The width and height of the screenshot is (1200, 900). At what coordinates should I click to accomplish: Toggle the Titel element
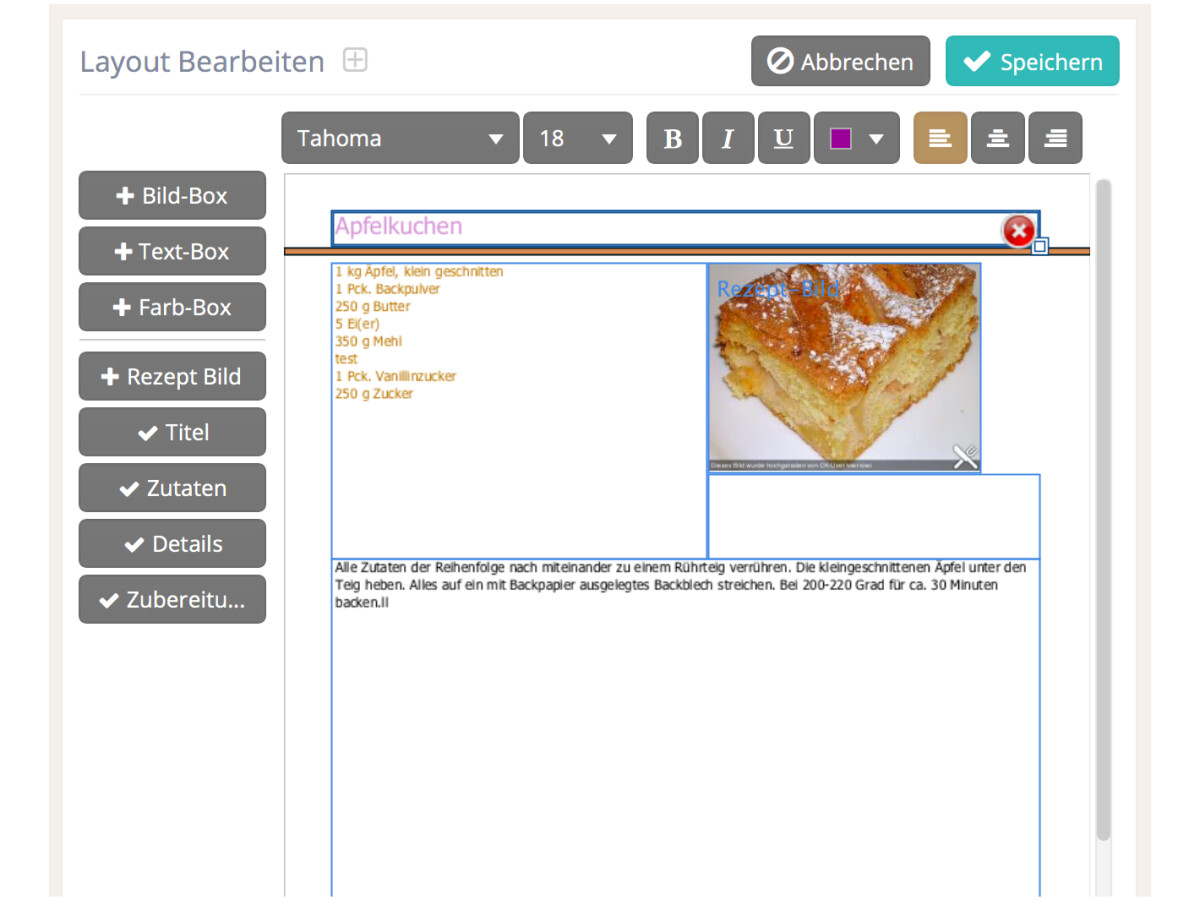coord(172,432)
